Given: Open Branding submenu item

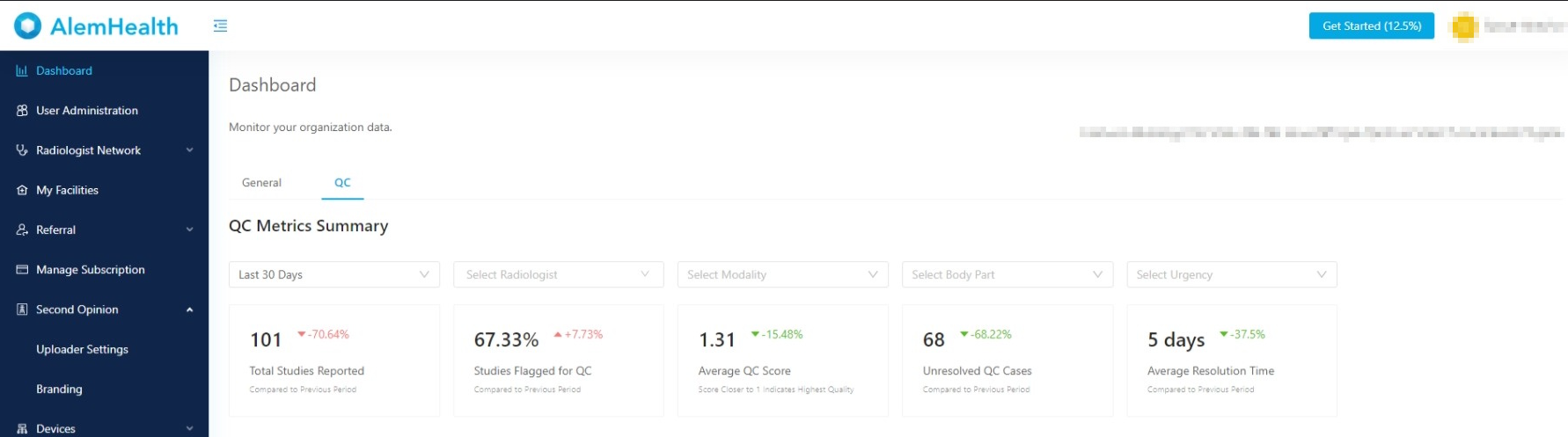Looking at the screenshot, I should click(104, 389).
